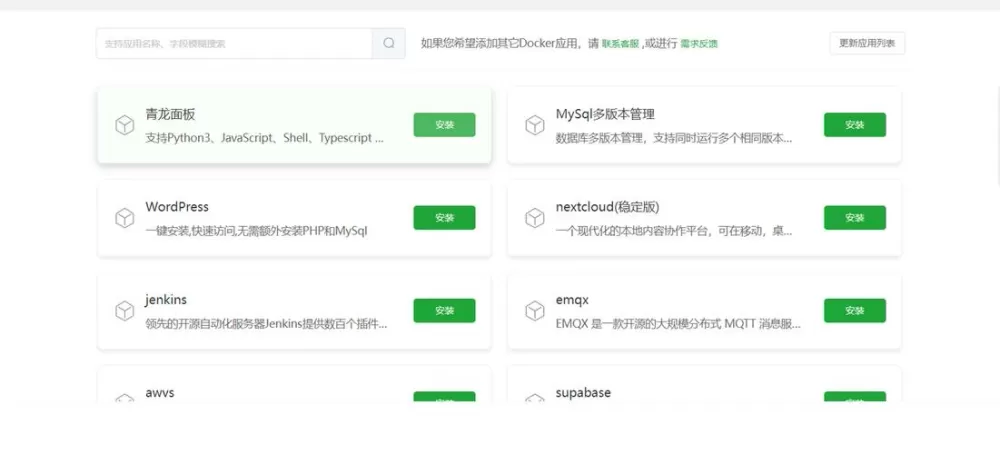This screenshot has height=454, width=1000.
Task: Install jenkins via its 安装 button
Action: click(x=445, y=311)
